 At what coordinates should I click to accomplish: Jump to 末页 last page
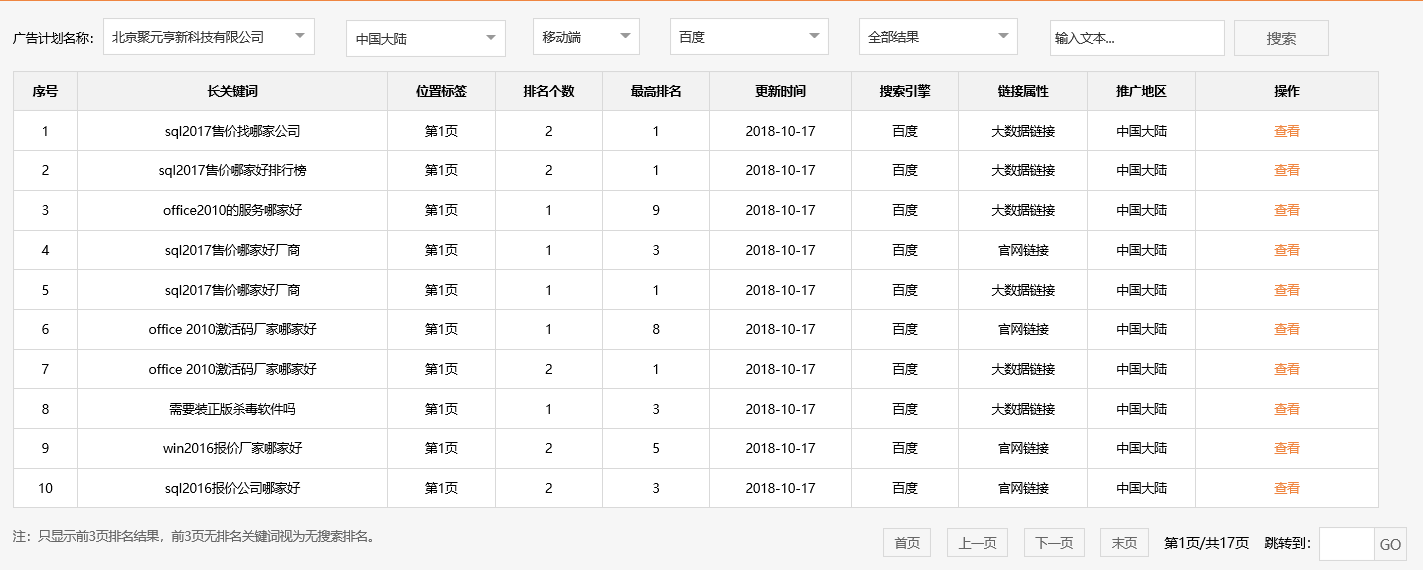click(1124, 543)
